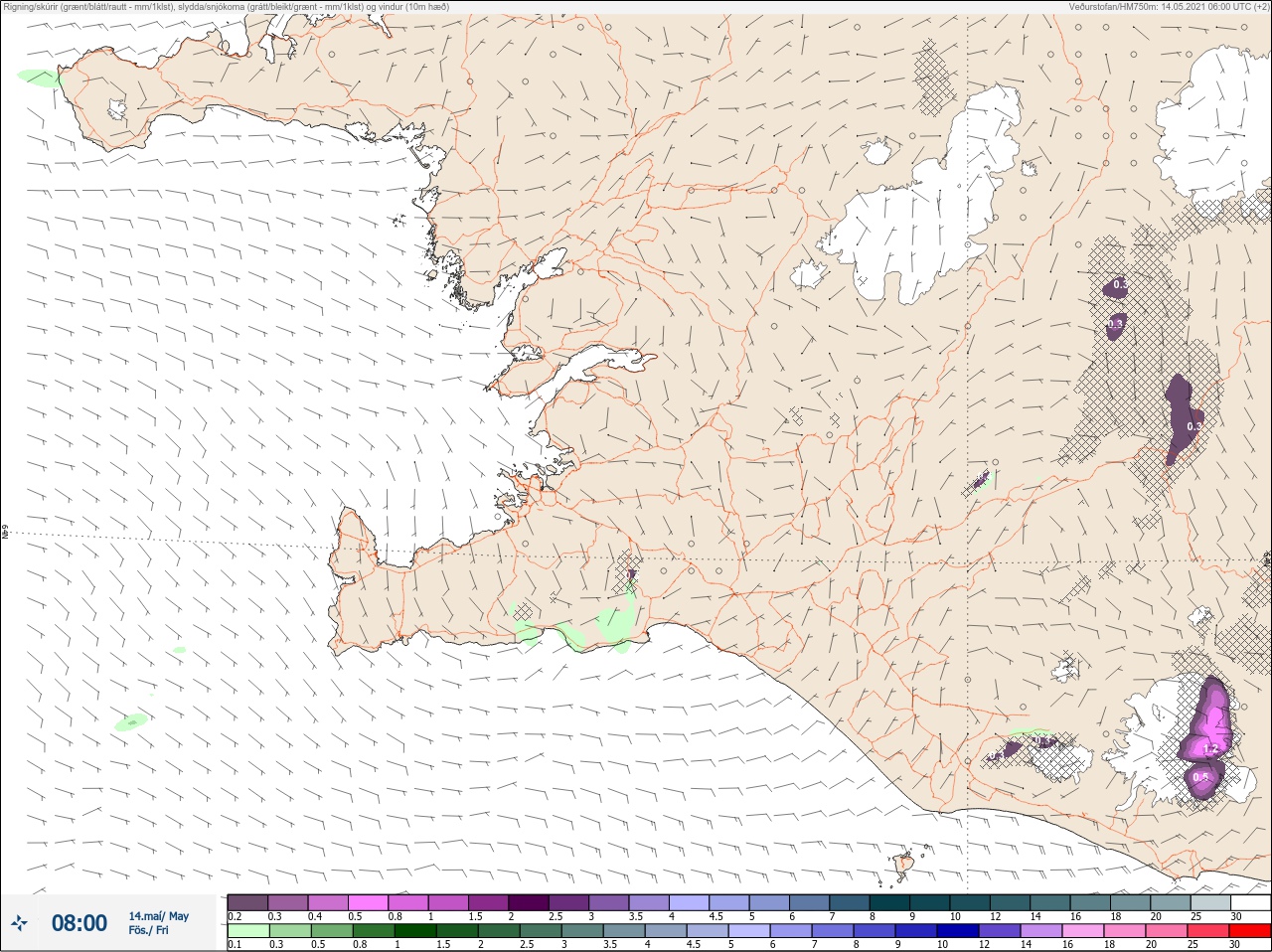Click darkest purple upper legend swatch at 2

tap(530, 902)
